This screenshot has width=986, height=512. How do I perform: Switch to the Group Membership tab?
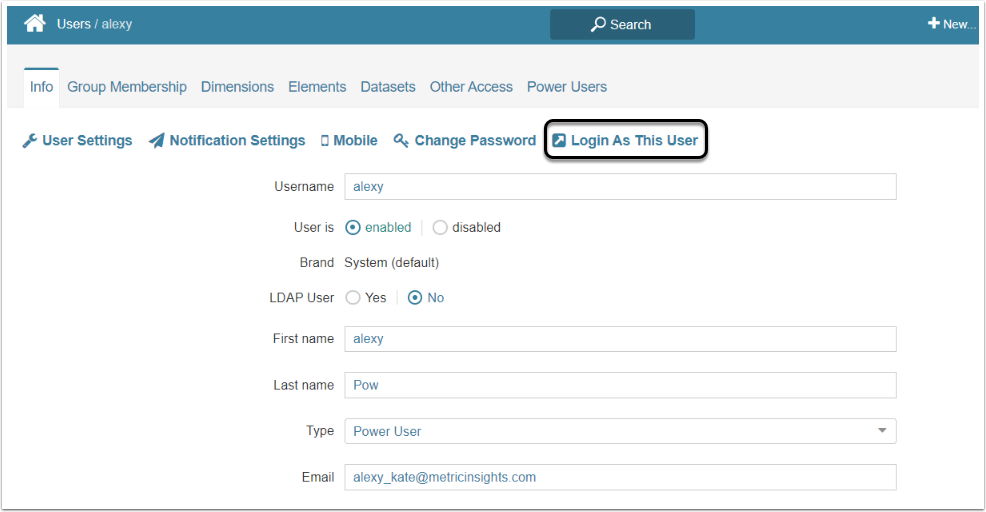tap(127, 87)
